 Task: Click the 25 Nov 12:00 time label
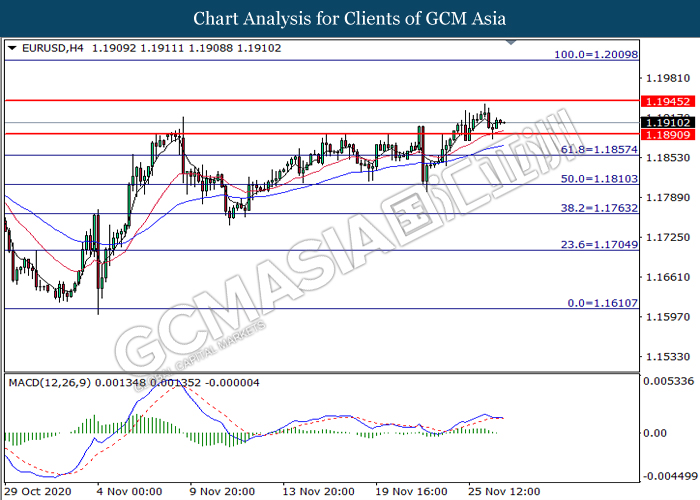[x=504, y=492]
